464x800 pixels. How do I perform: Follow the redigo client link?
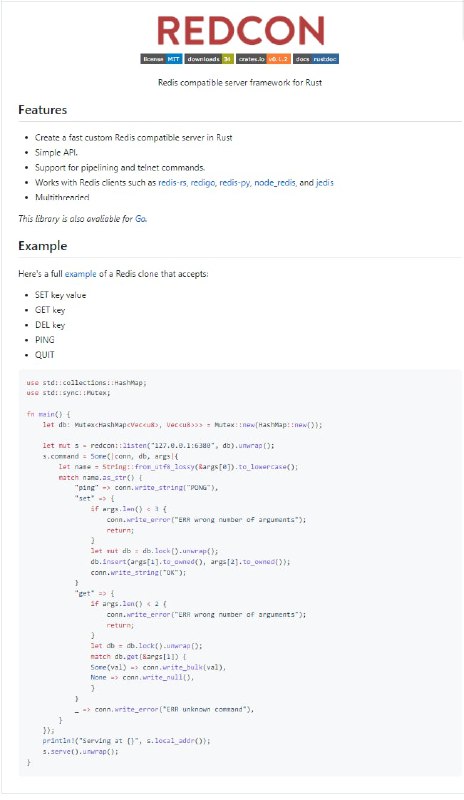pyautogui.click(x=203, y=182)
